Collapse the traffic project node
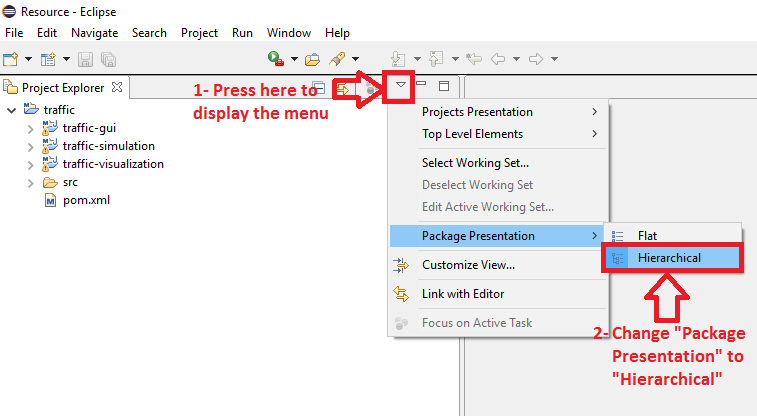The width and height of the screenshot is (757, 416). 12,111
